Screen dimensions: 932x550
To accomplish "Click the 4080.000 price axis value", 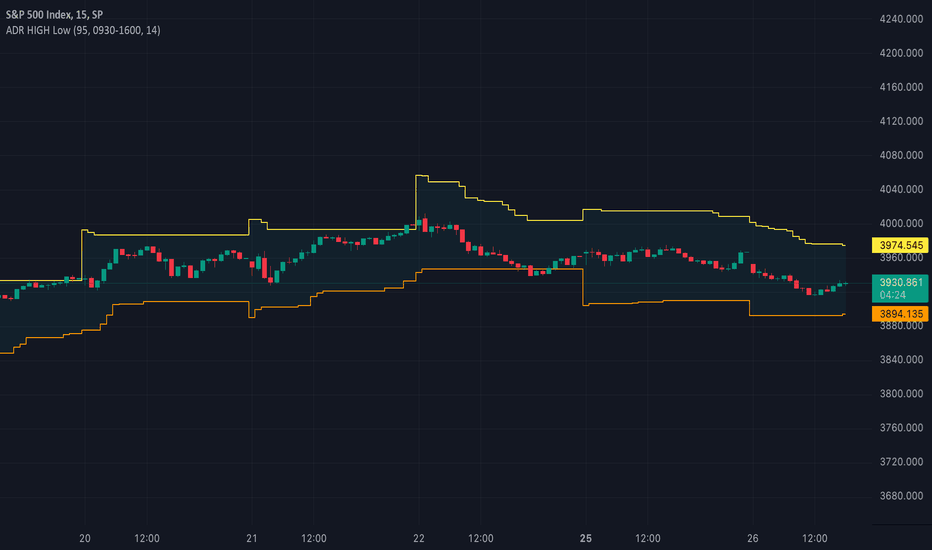I will coord(901,155).
